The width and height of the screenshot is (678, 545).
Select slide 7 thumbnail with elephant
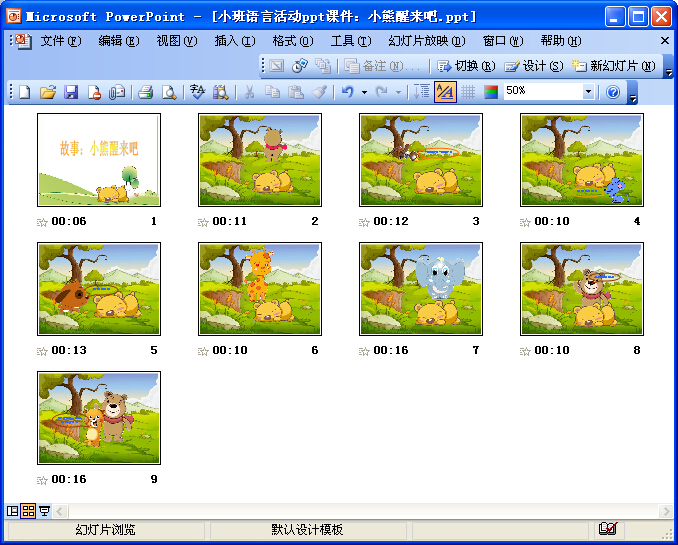pyautogui.click(x=421, y=289)
